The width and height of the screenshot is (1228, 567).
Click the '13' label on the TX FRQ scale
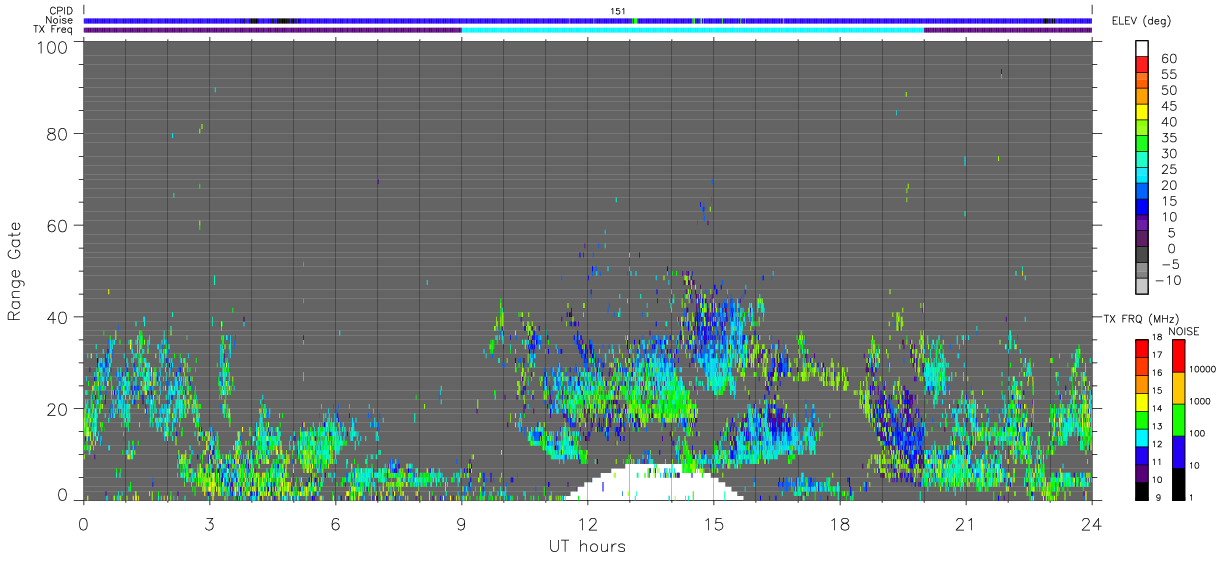click(1157, 426)
